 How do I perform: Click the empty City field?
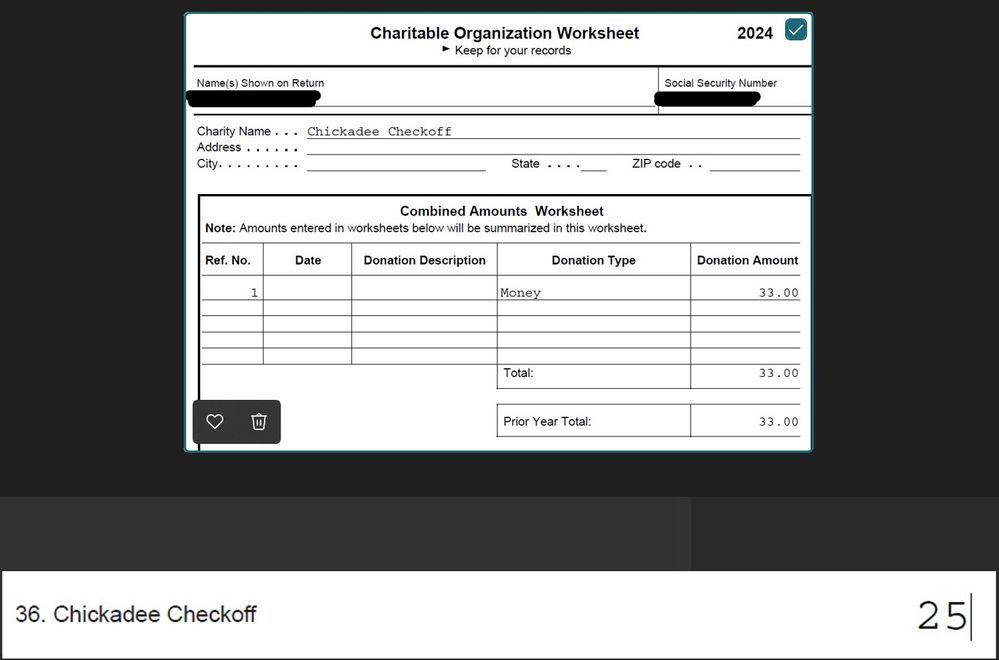[x=396, y=164]
